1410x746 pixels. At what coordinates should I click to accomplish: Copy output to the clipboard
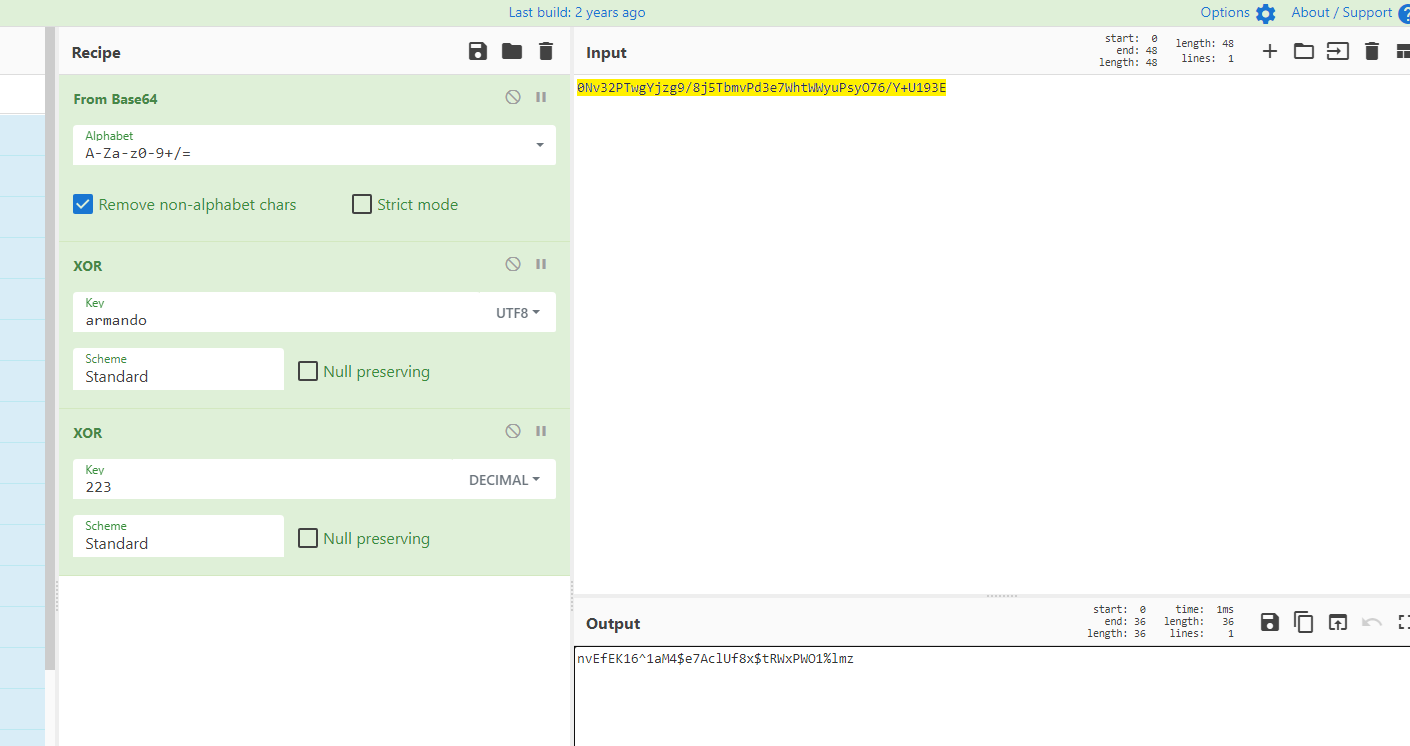1304,623
